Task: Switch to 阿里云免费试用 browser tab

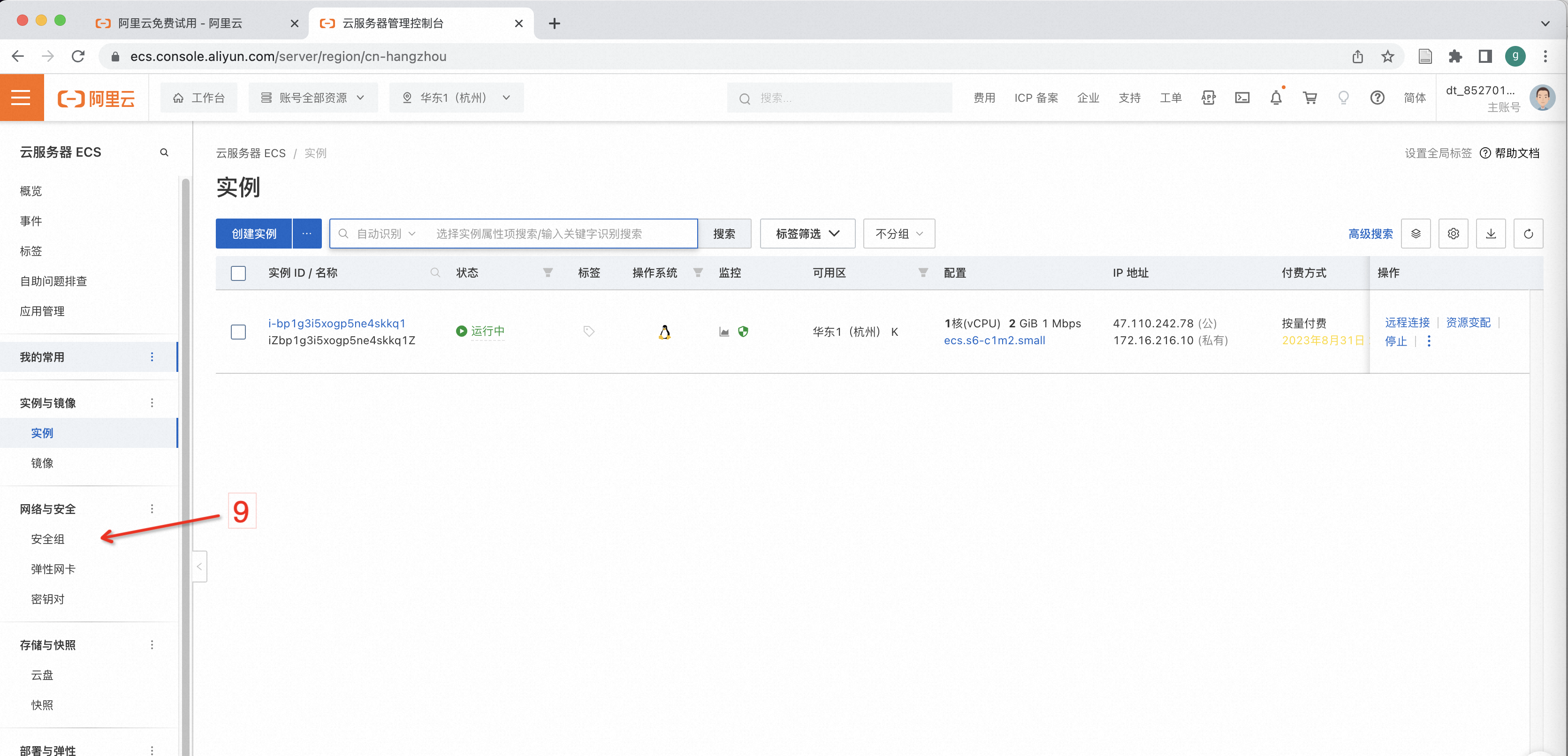Action: (180, 23)
